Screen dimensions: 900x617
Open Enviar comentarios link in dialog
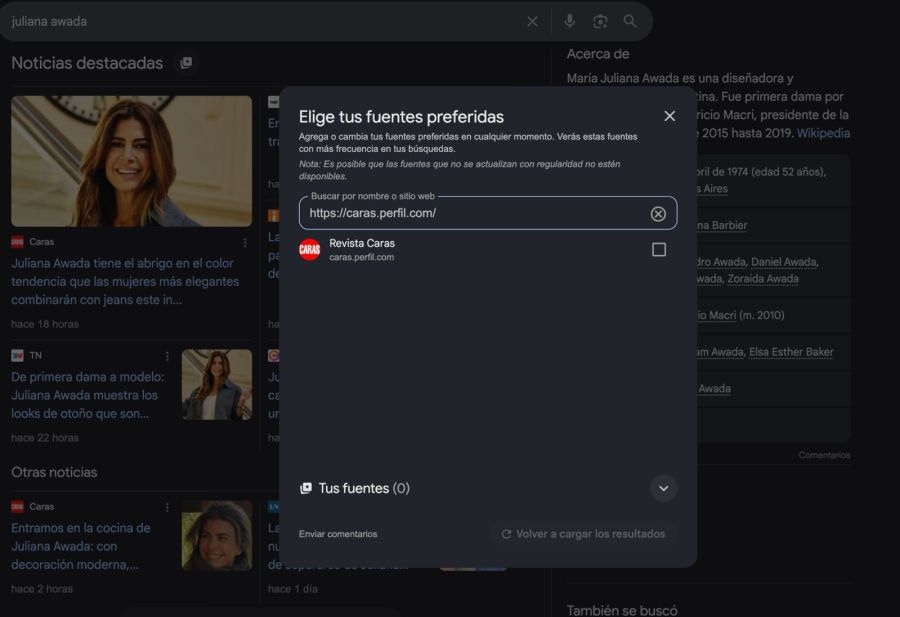tap(338, 534)
